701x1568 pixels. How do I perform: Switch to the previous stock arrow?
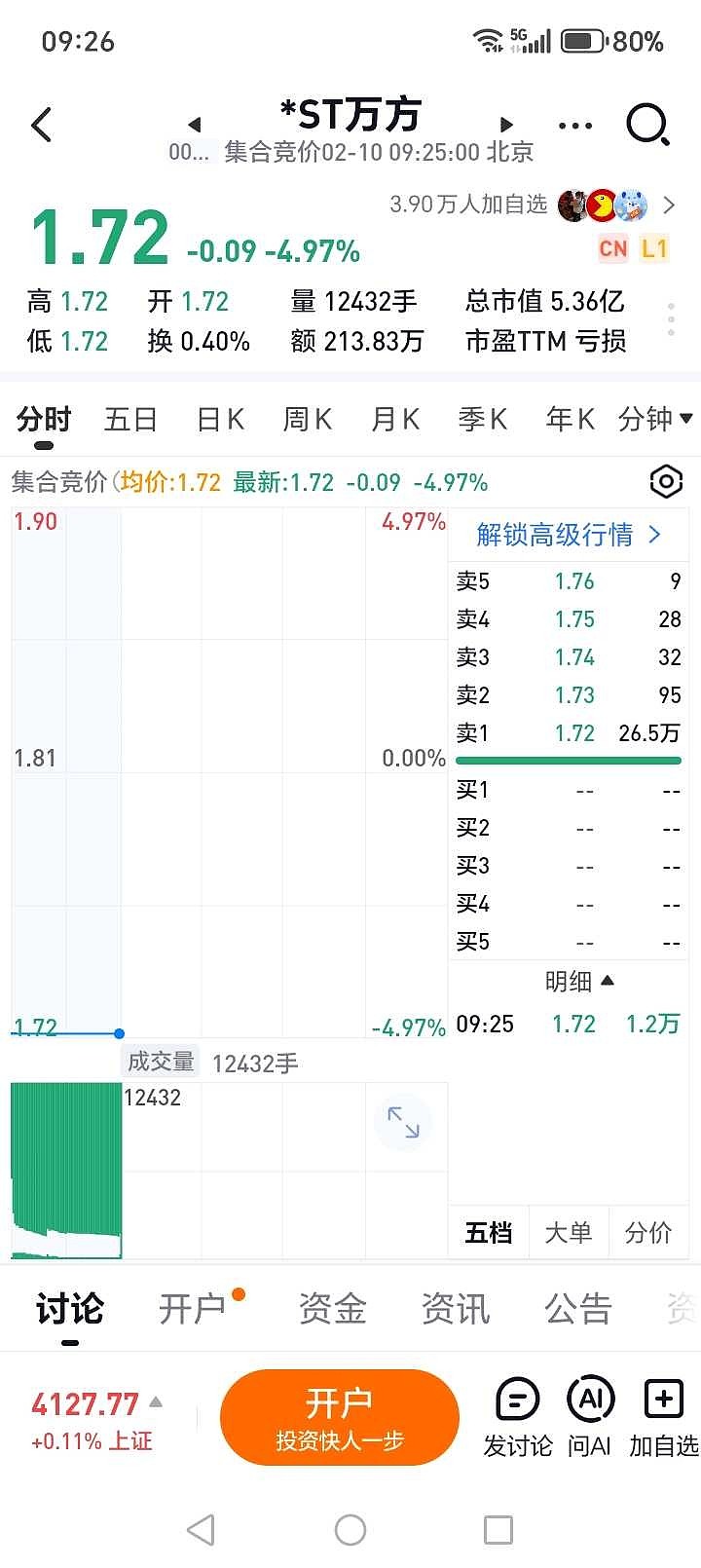click(195, 125)
